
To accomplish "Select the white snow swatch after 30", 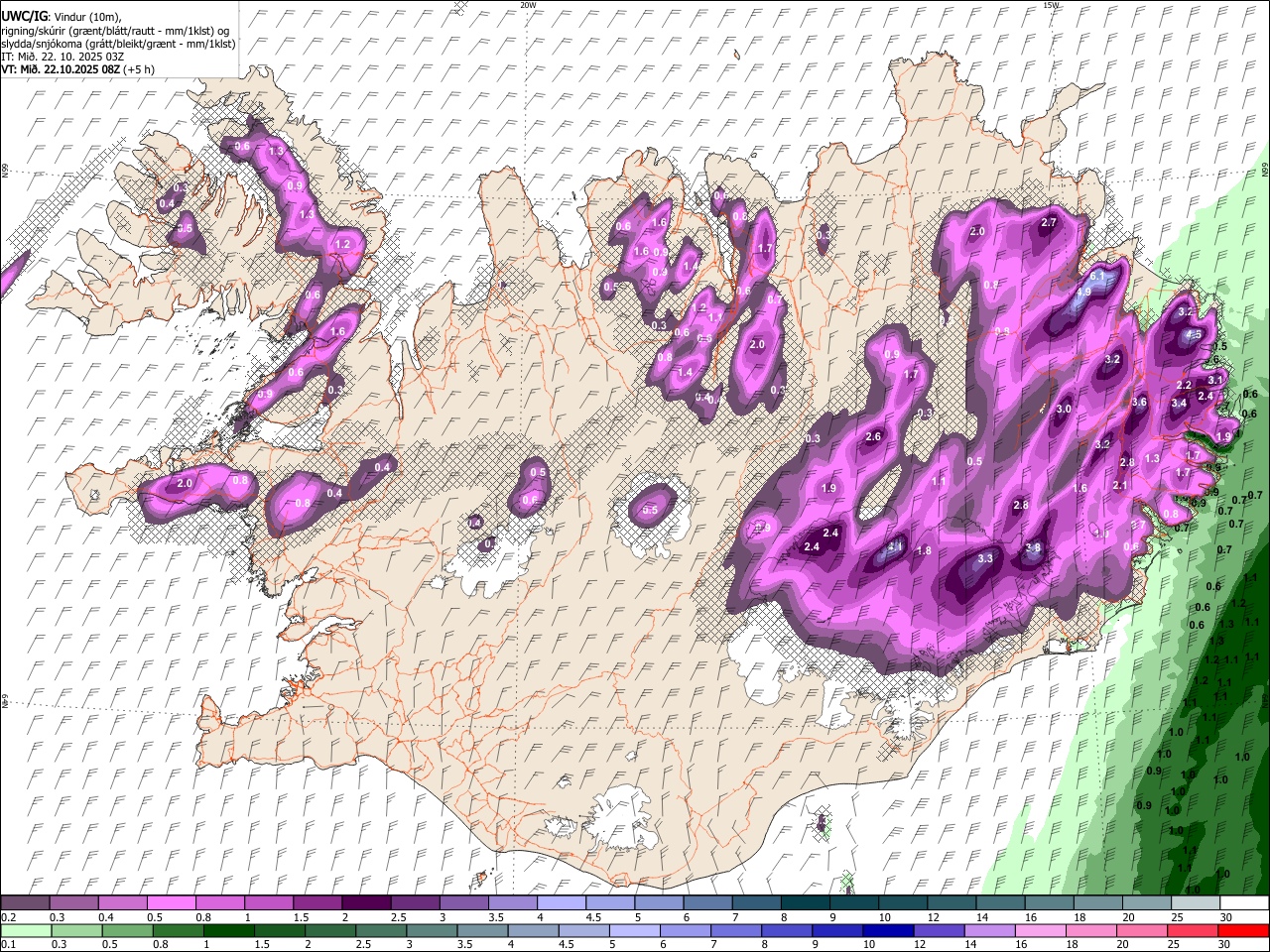I will pyautogui.click(x=1244, y=903).
